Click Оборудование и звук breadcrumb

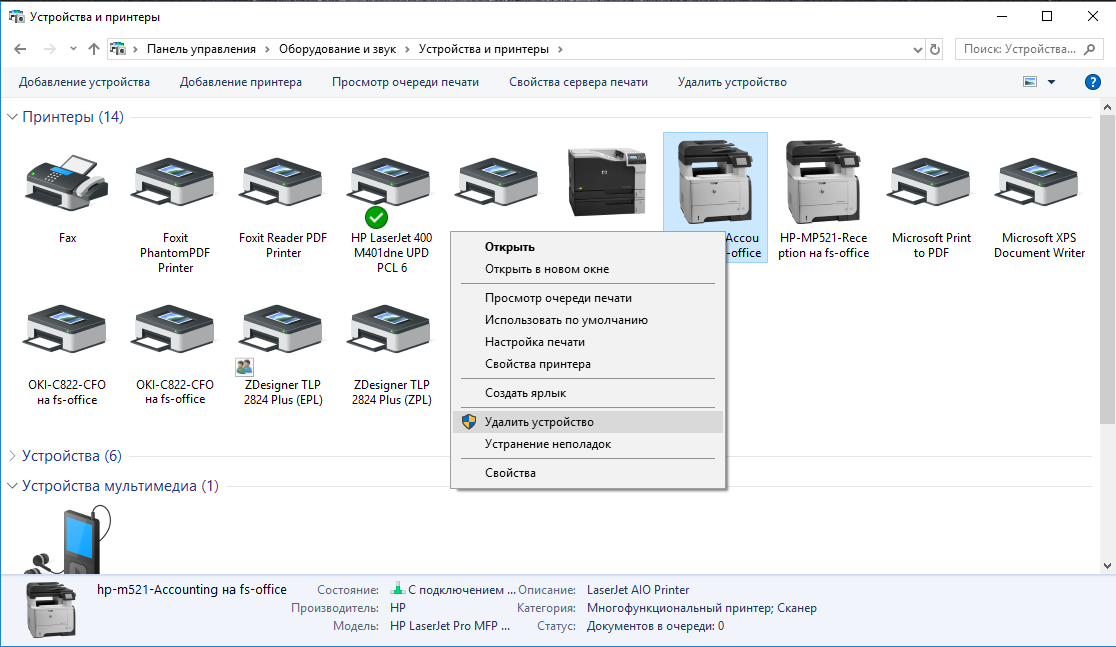point(337,49)
